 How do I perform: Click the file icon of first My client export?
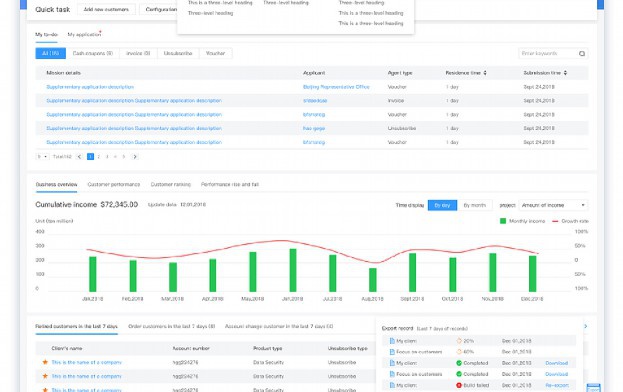pos(392,341)
